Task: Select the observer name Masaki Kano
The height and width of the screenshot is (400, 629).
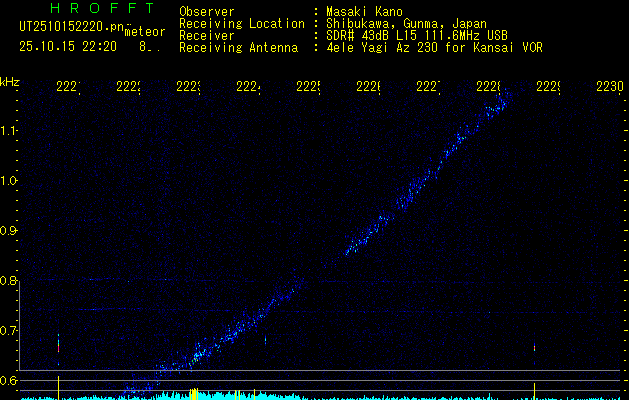Action: 364,12
